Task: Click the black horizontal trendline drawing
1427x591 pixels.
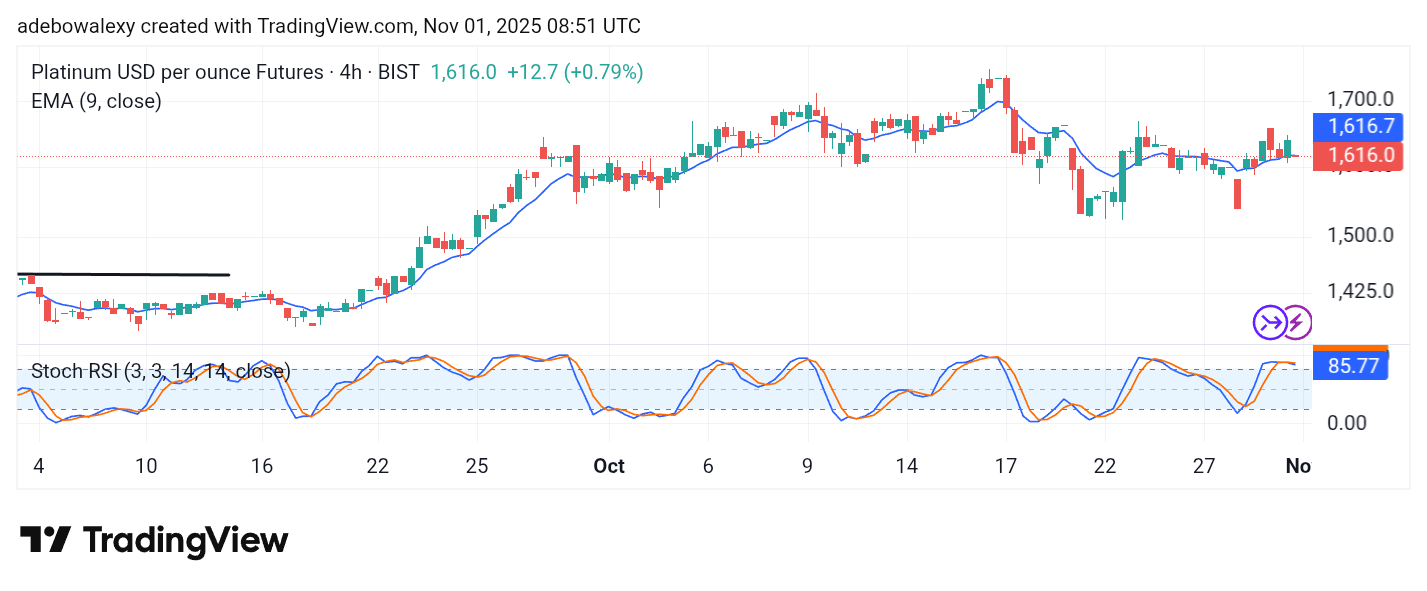Action: click(x=125, y=273)
